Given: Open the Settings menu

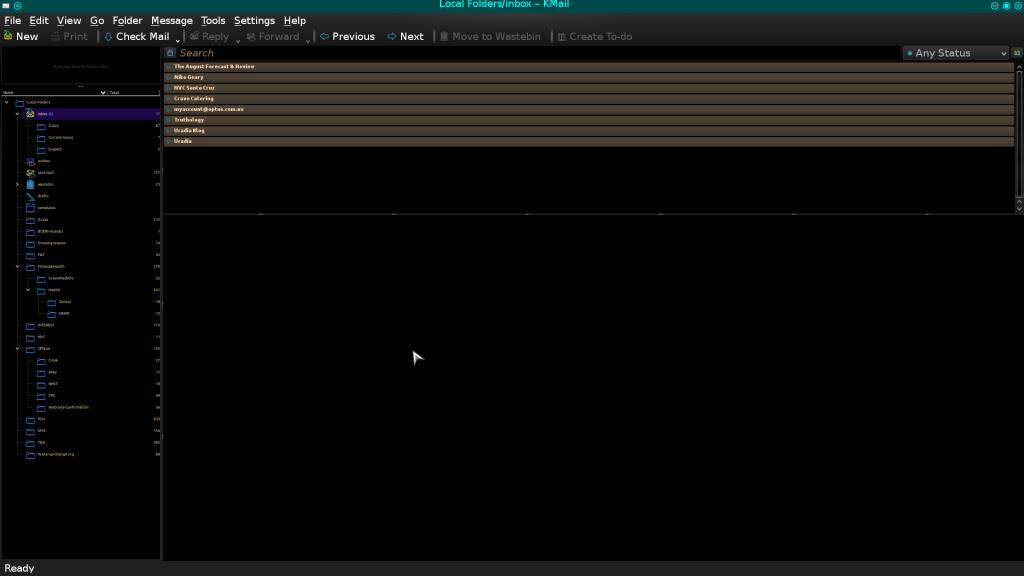Looking at the screenshot, I should pyautogui.click(x=254, y=21).
